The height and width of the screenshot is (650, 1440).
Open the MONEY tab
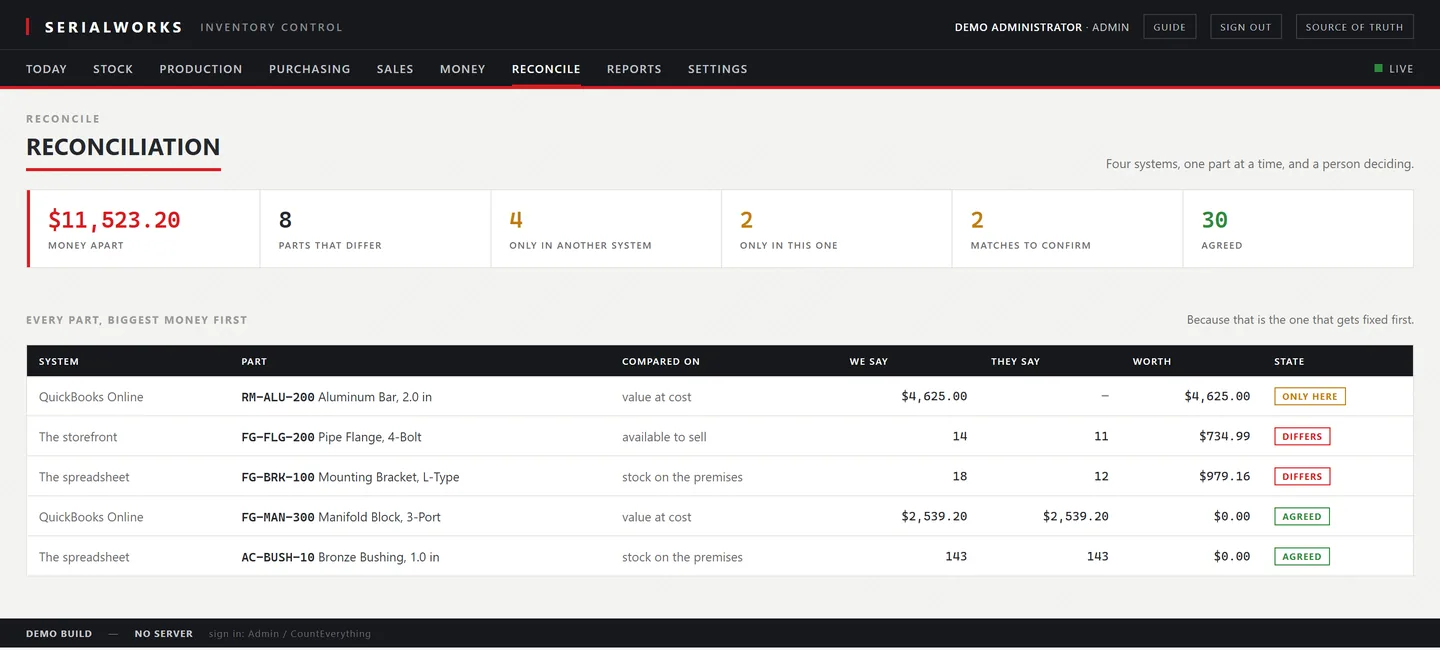[x=463, y=69]
